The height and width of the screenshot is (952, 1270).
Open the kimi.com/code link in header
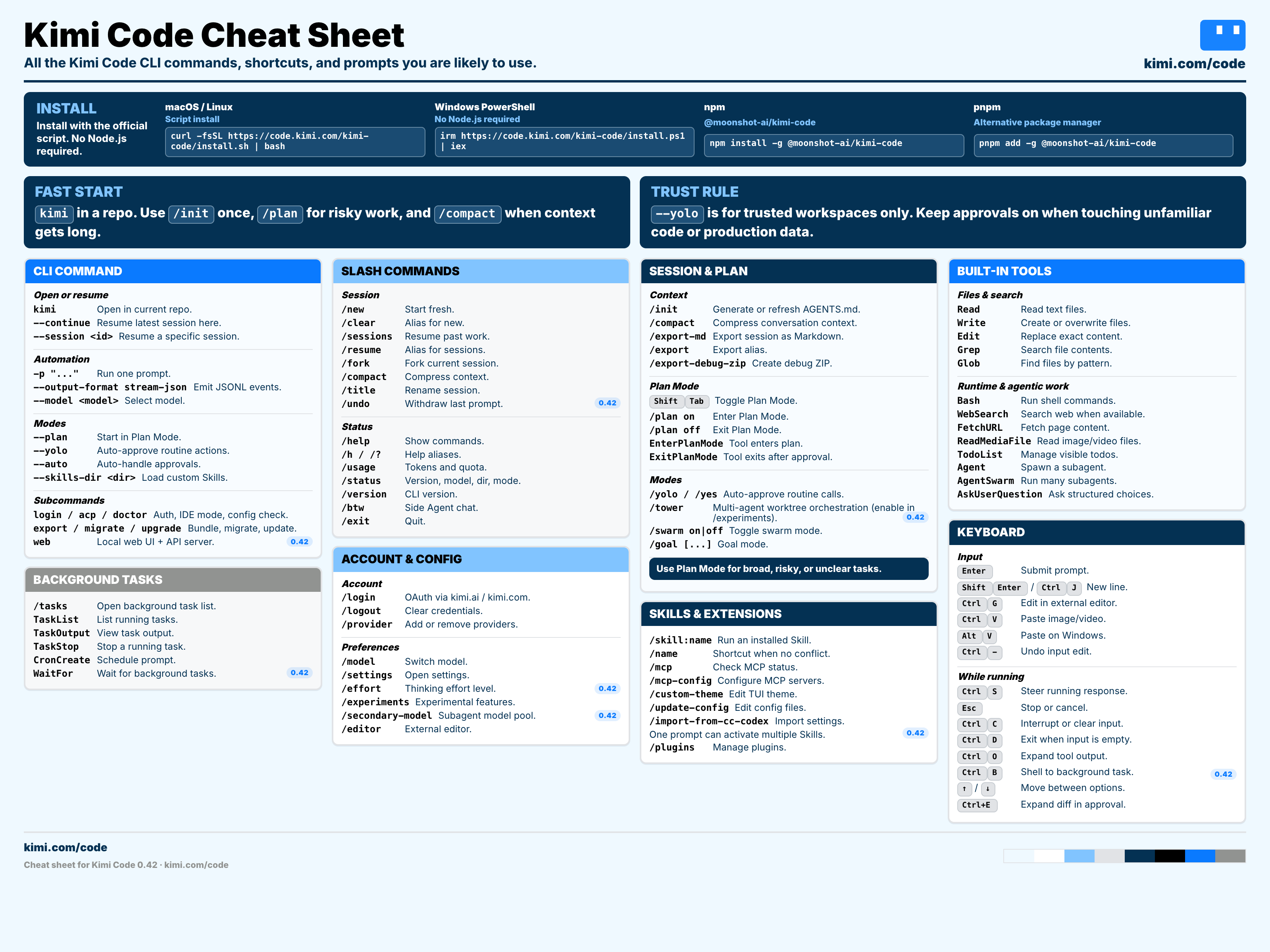pos(1194,64)
